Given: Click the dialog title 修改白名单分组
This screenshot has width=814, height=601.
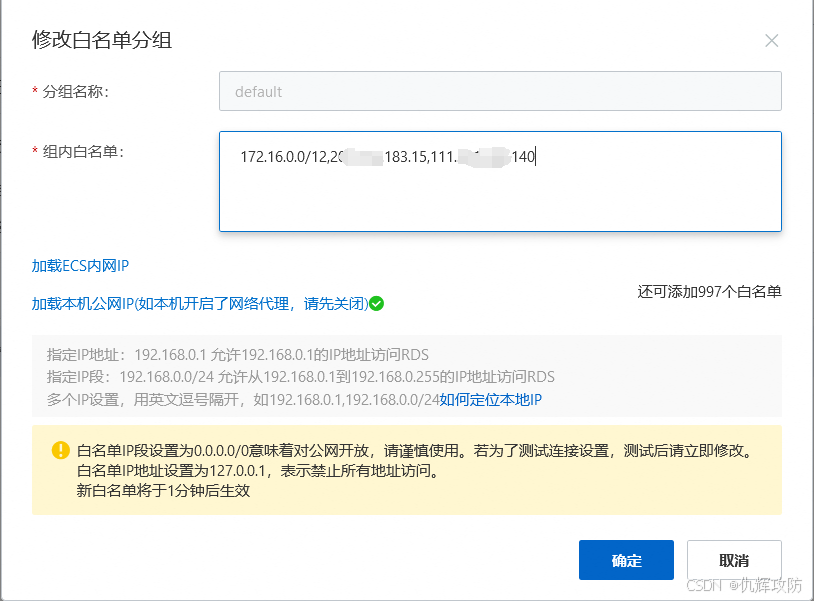Looking at the screenshot, I should (101, 41).
